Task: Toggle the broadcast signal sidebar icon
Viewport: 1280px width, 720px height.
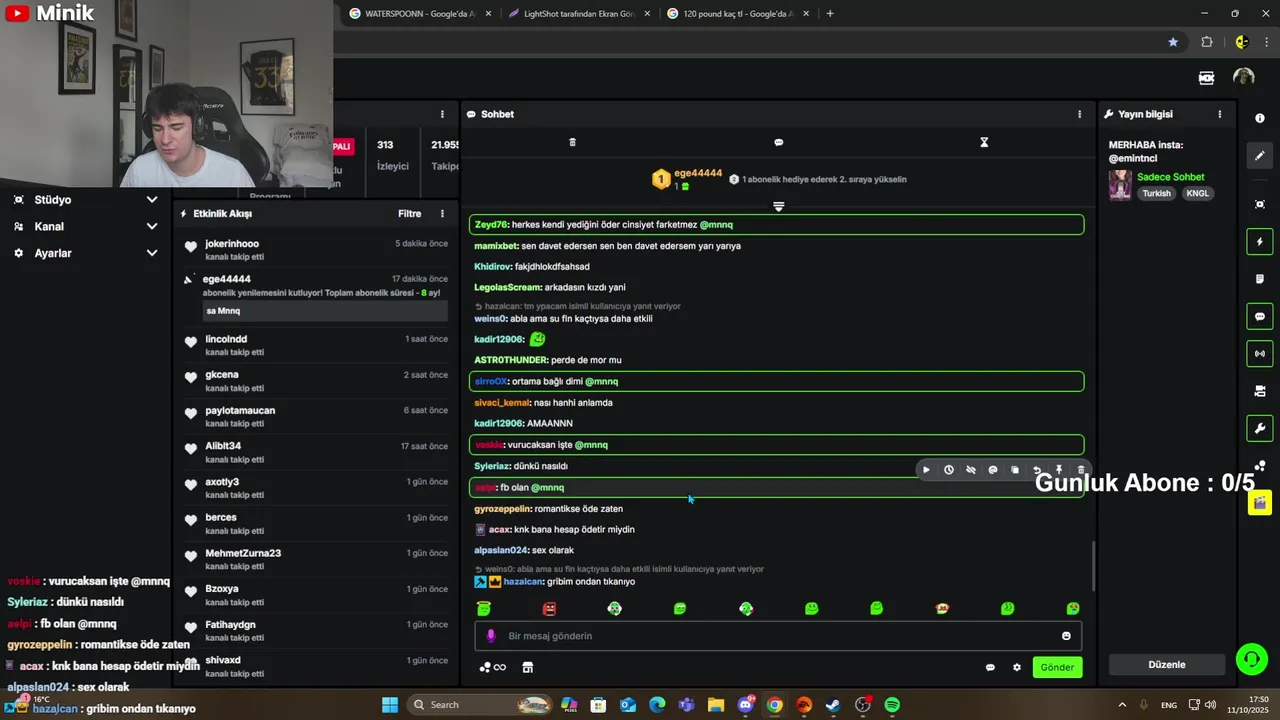Action: point(1259,353)
